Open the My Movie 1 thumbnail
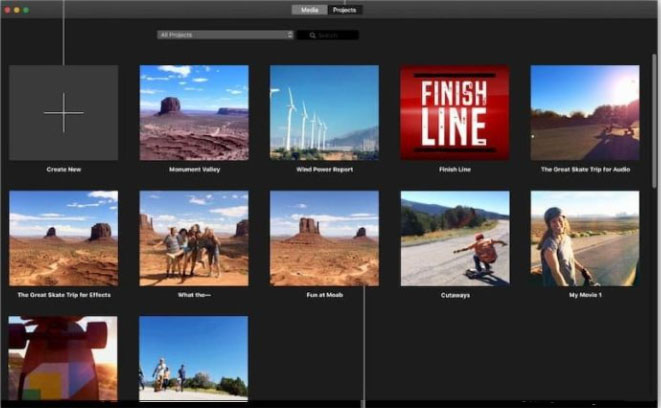The height and width of the screenshot is (408, 661). point(585,238)
